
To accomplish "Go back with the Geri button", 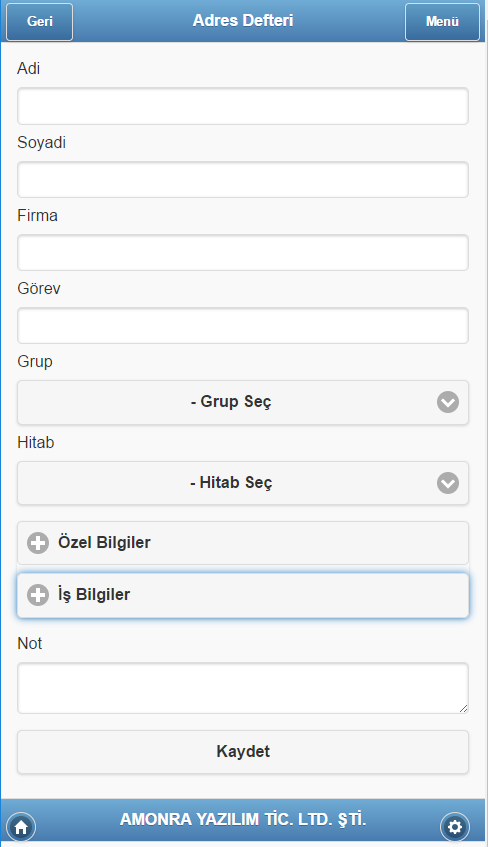I will [39, 22].
